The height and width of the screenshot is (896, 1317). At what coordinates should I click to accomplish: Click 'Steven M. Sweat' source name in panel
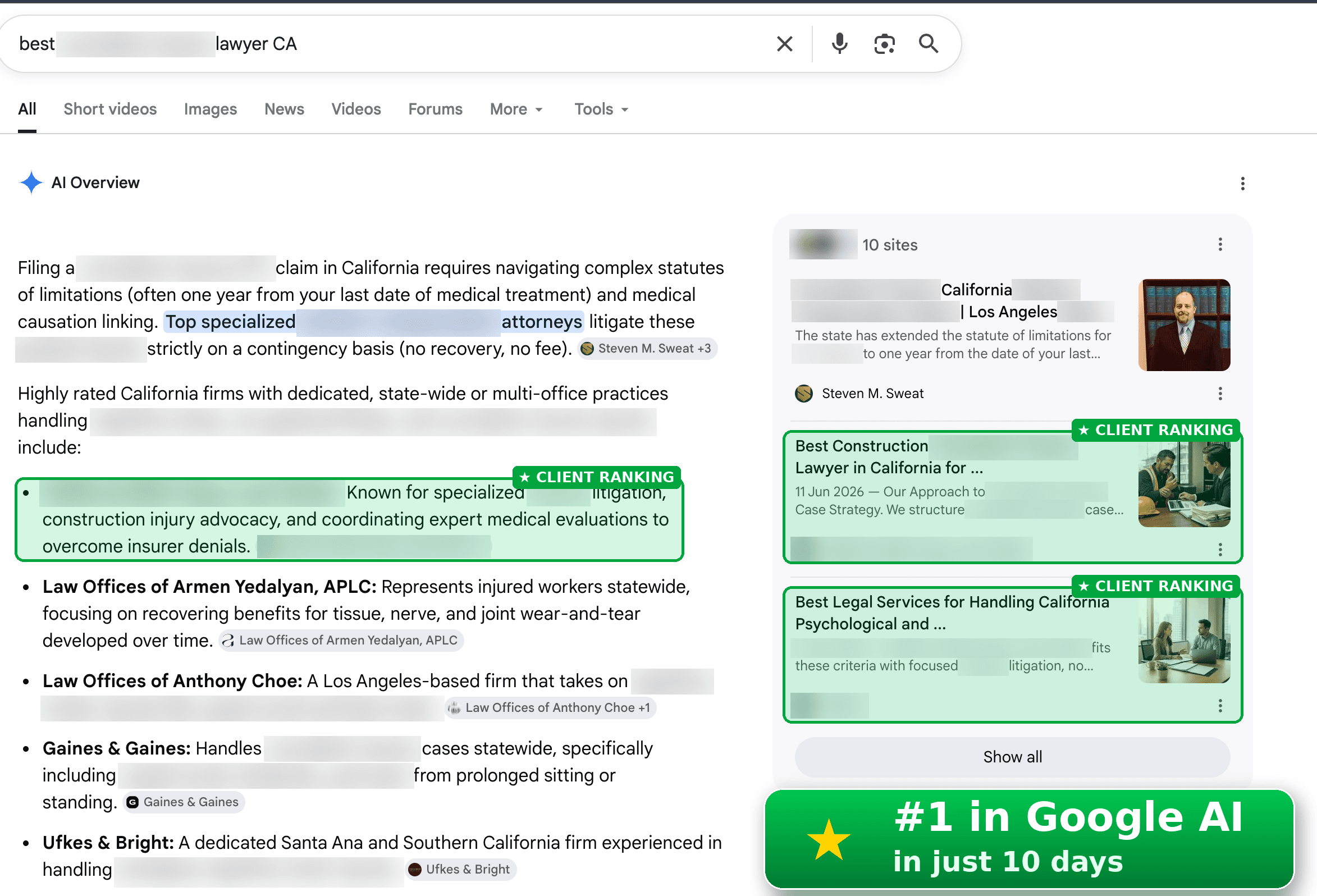(873, 394)
